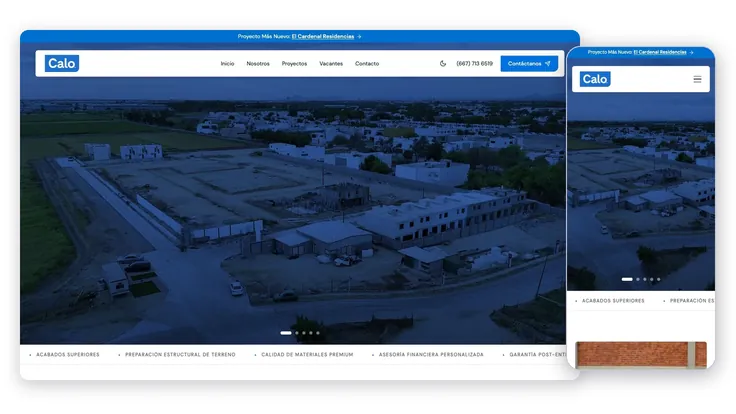
Task: Open the Contacto nav item
Action: coord(367,63)
